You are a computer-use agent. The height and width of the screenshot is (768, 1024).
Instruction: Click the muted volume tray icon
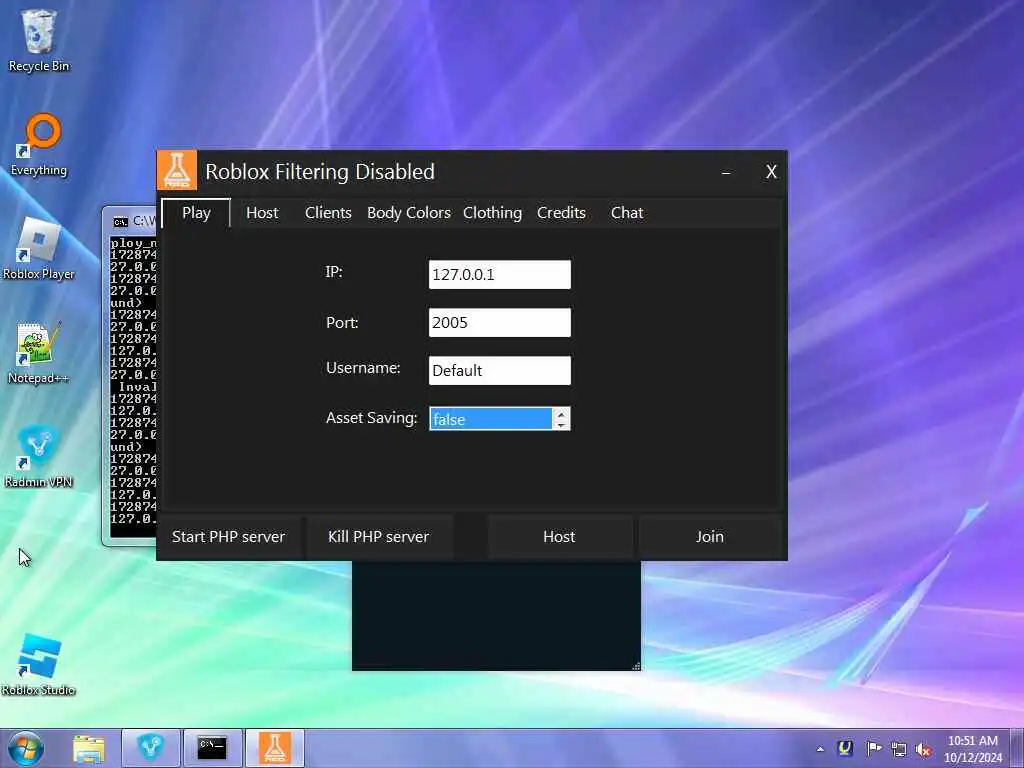pyautogui.click(x=924, y=749)
